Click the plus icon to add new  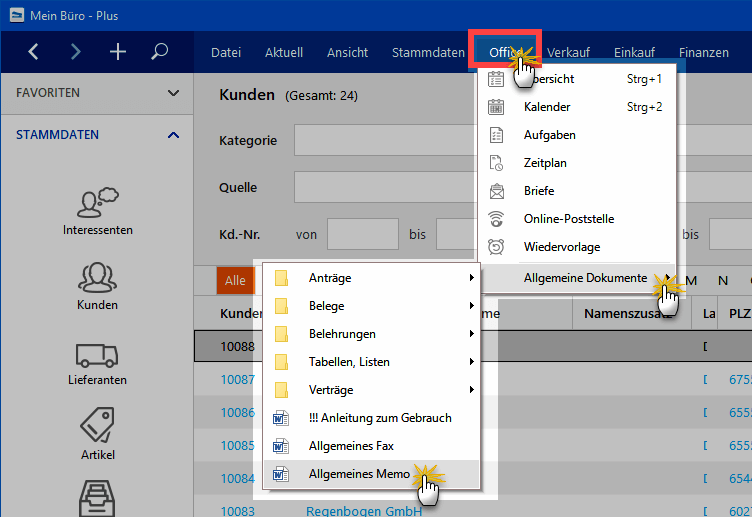(118, 51)
